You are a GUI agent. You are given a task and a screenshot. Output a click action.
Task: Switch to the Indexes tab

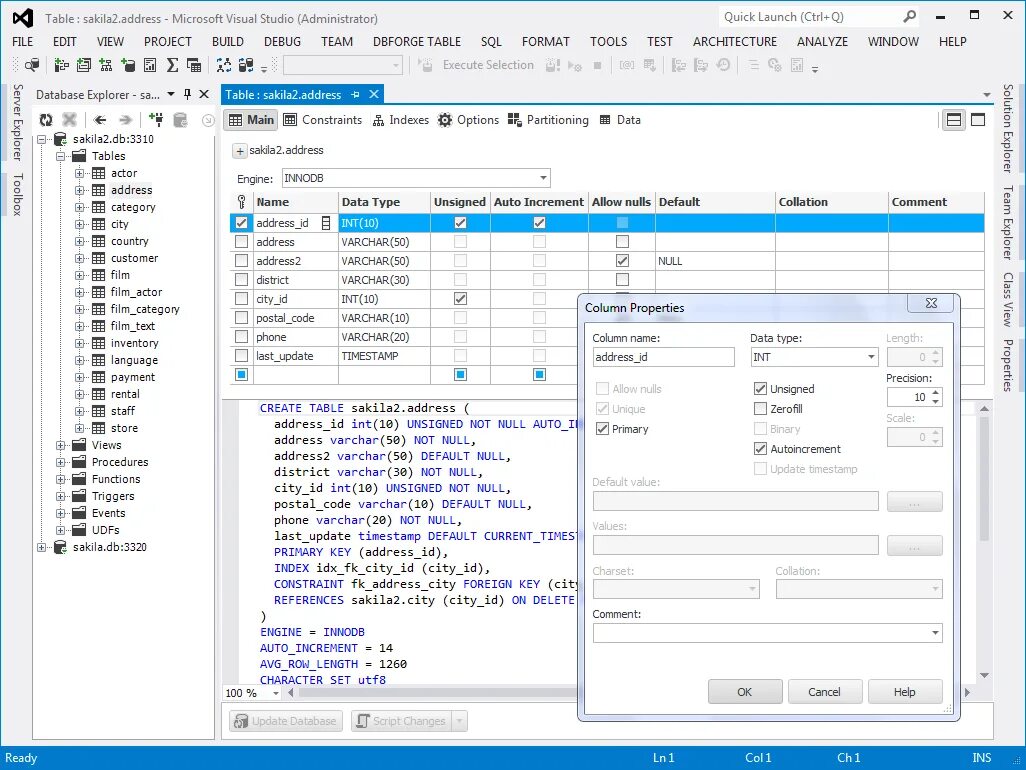400,120
